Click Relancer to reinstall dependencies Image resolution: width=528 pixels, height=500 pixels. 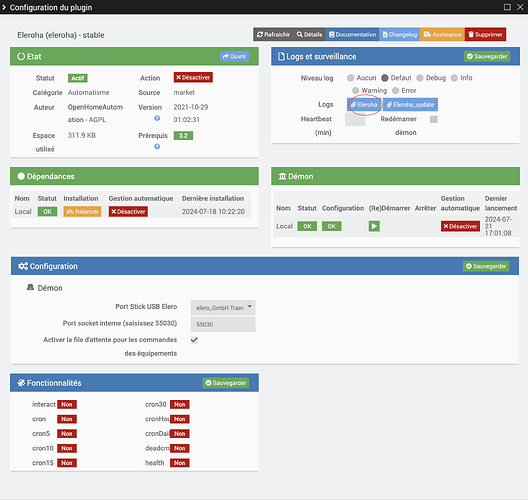(x=82, y=211)
